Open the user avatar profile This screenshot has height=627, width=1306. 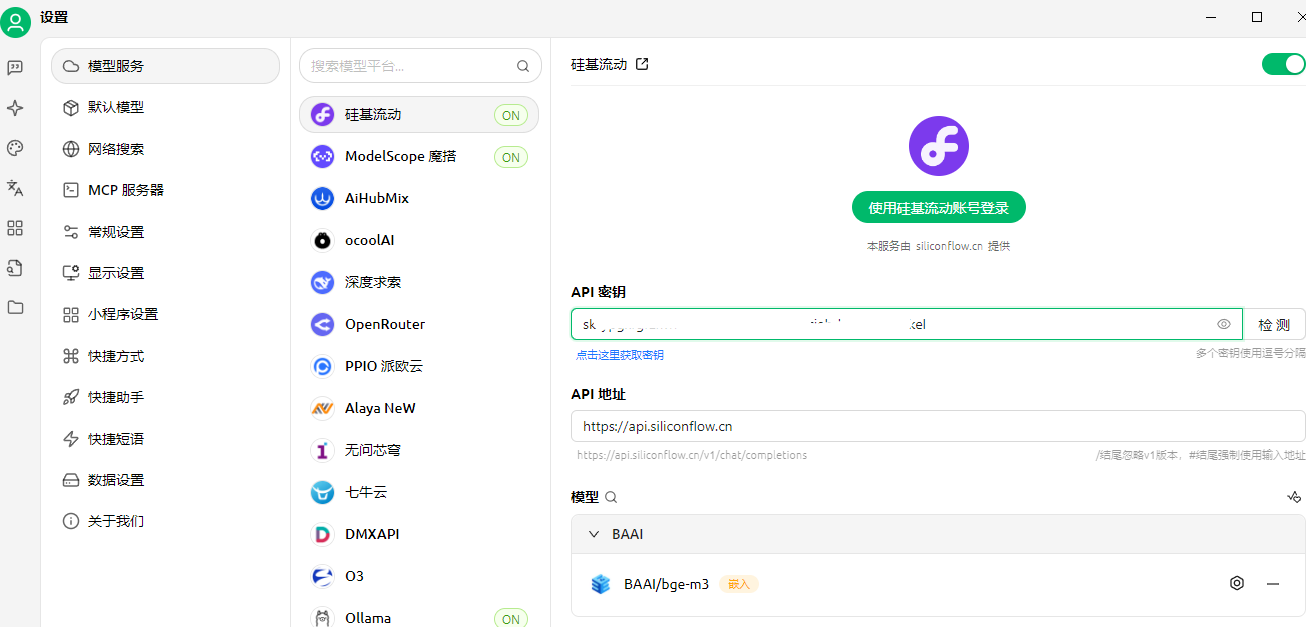(15, 21)
